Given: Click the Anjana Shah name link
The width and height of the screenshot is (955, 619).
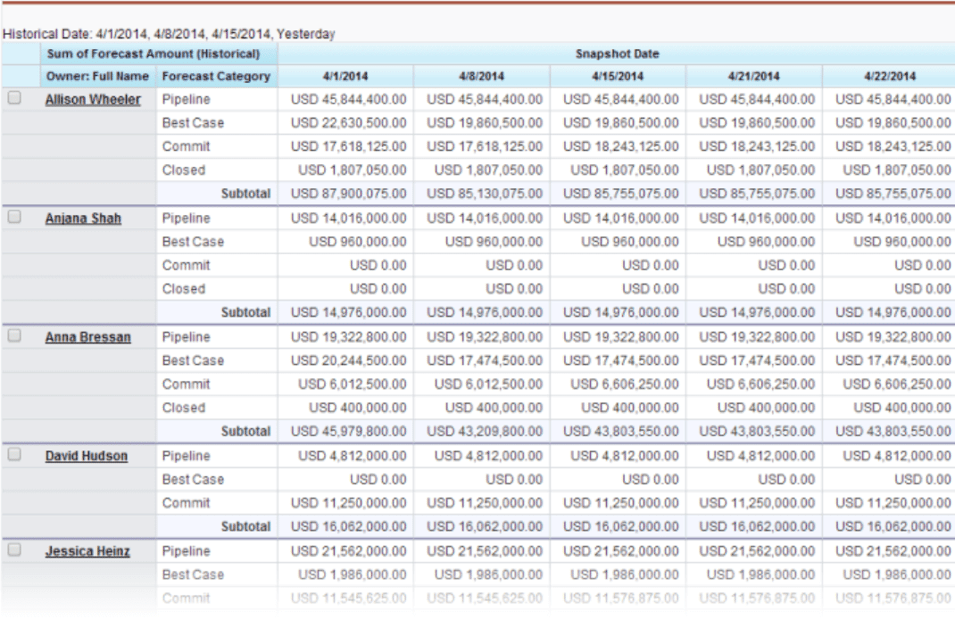Looking at the screenshot, I should pyautogui.click(x=83, y=219).
